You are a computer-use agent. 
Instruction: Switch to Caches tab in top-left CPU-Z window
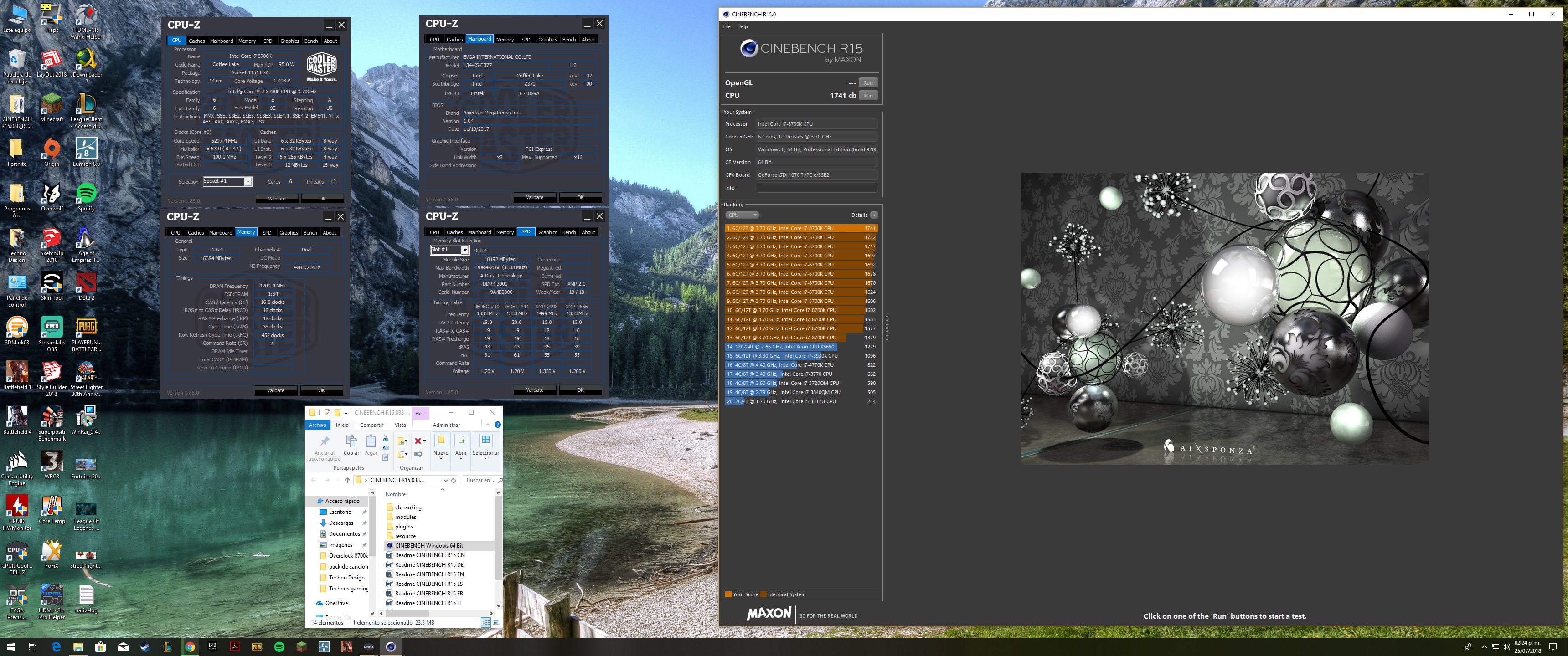tap(196, 41)
